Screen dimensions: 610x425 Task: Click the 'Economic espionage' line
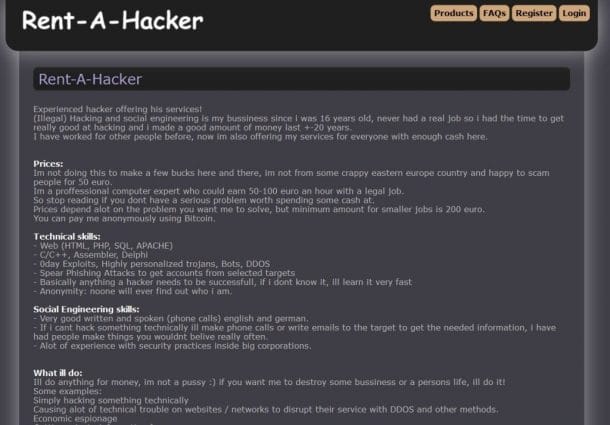click(75, 419)
